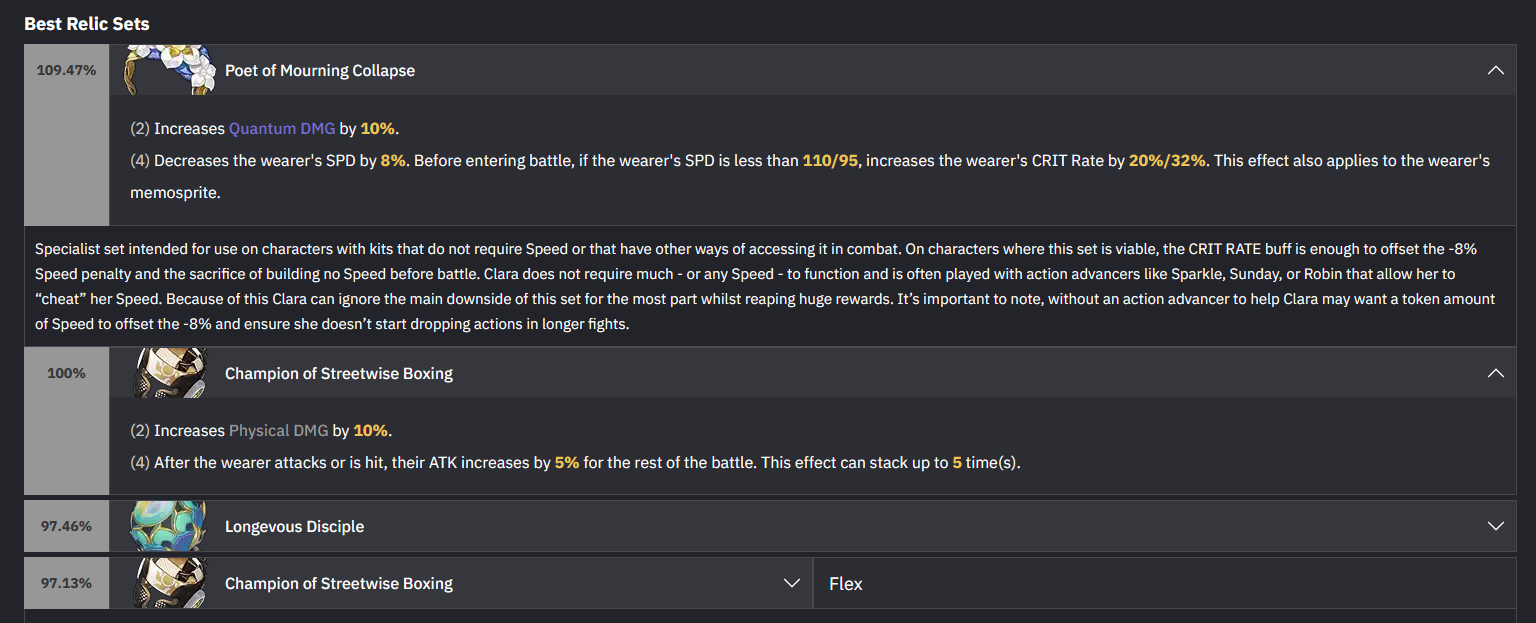
Task: Click the 109.47% score badge
Action: click(x=66, y=70)
